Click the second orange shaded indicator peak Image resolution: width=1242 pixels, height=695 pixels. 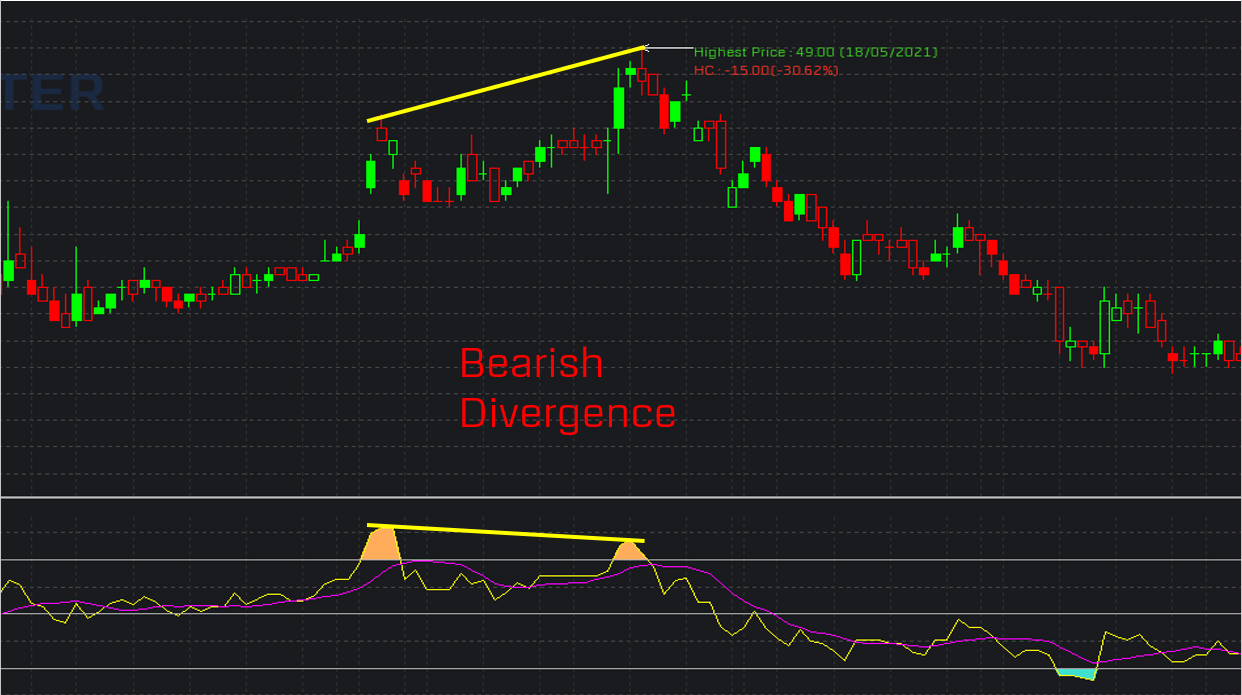point(628,550)
